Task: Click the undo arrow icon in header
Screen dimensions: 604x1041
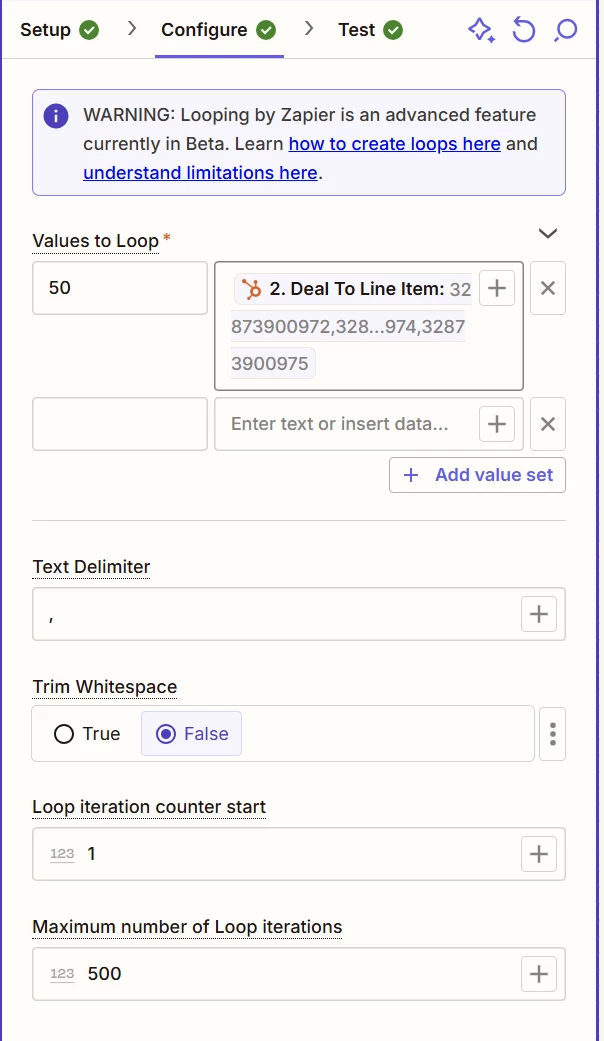Action: coord(524,30)
